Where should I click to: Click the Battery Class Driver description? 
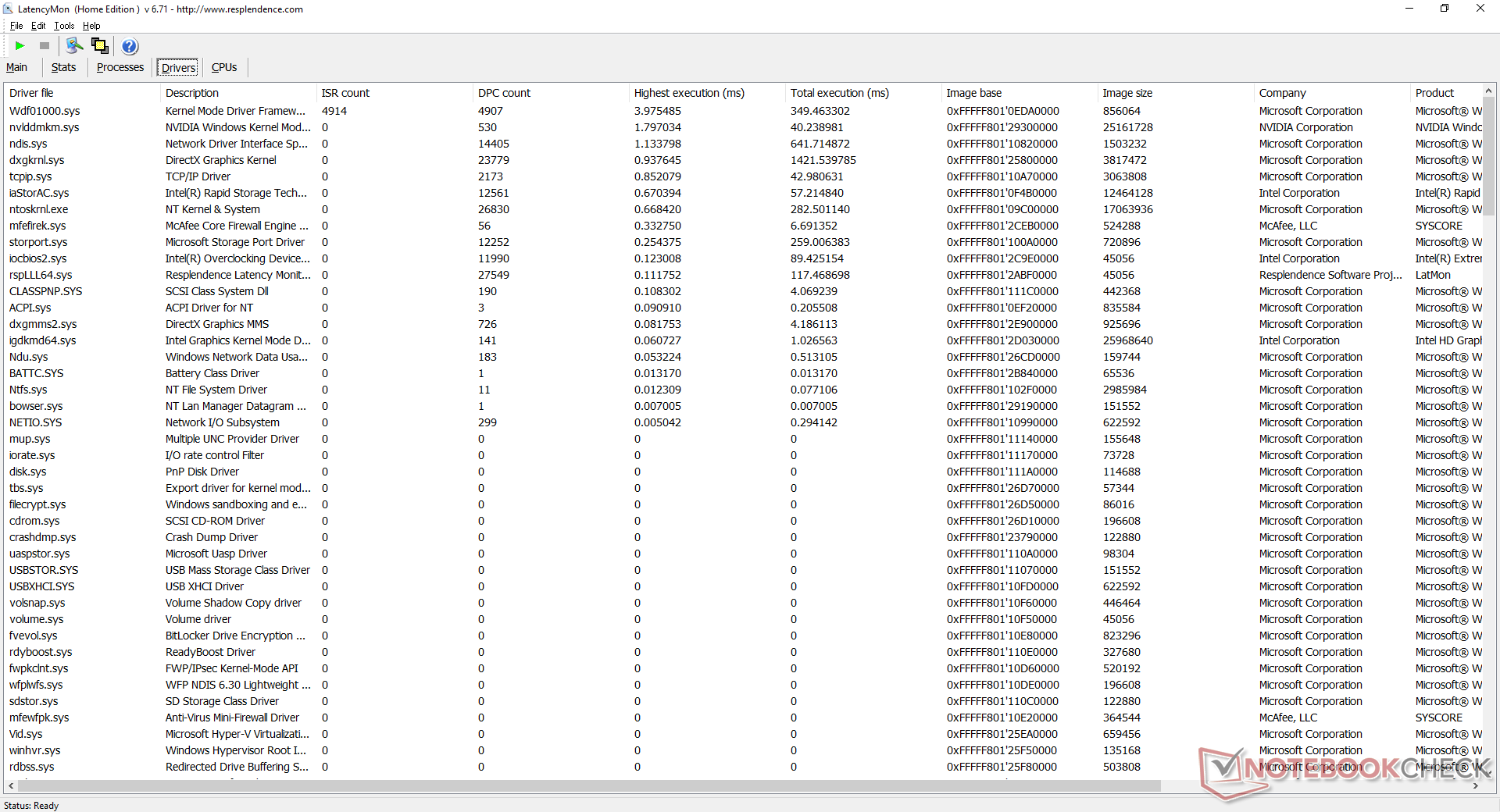point(212,373)
